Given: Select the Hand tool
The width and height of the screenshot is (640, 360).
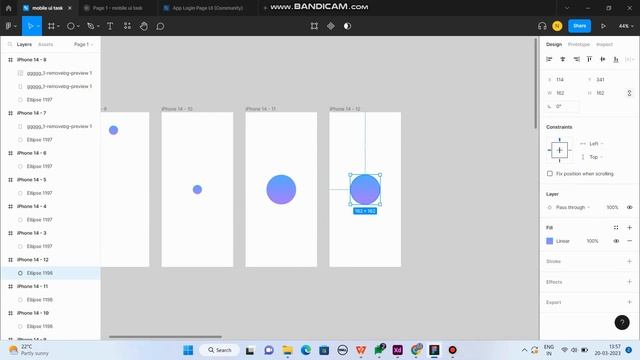Looking at the screenshot, I should point(144,26).
